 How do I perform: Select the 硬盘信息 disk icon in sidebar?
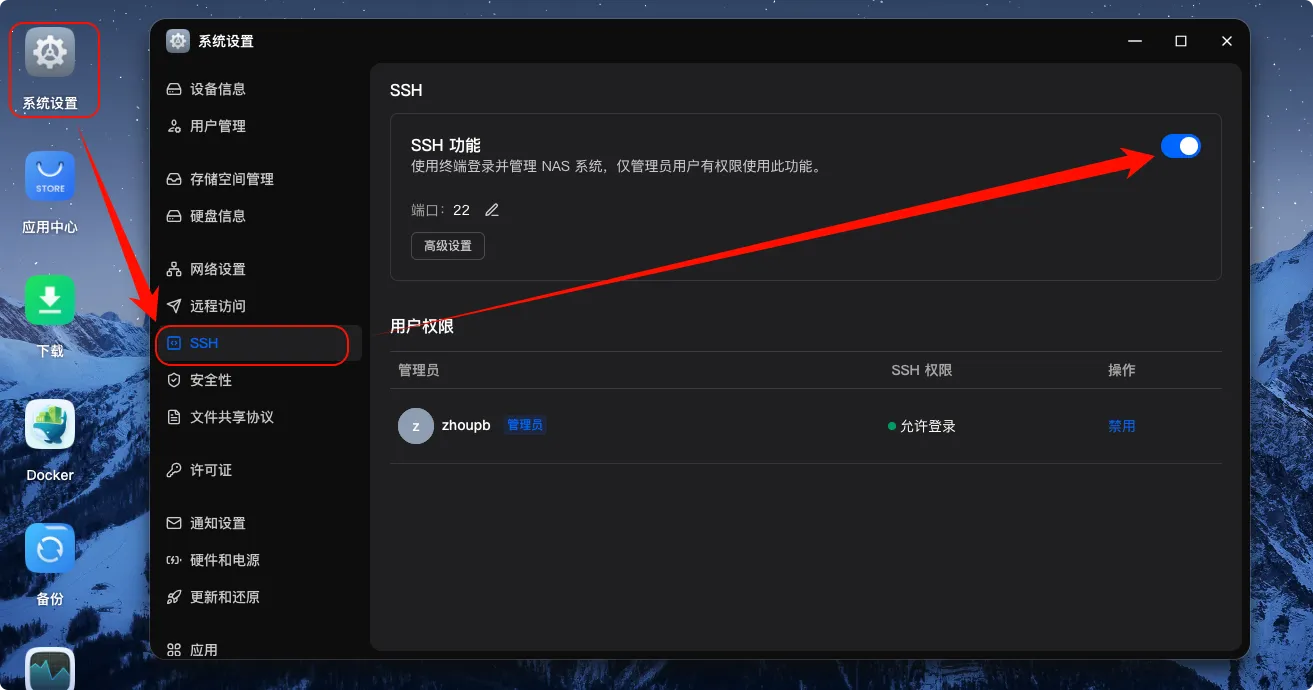pos(174,216)
